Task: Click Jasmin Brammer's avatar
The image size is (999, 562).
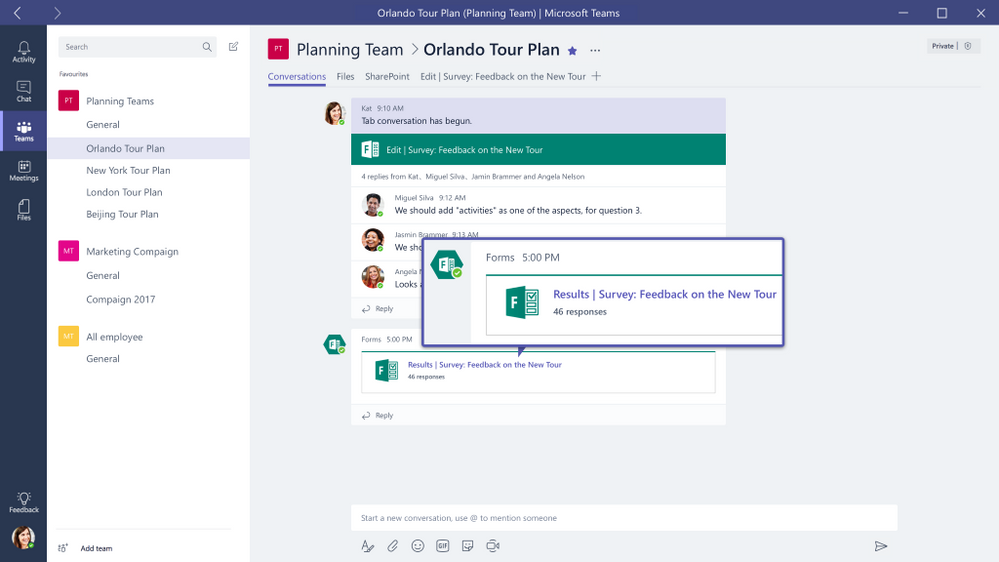Action: tap(373, 240)
